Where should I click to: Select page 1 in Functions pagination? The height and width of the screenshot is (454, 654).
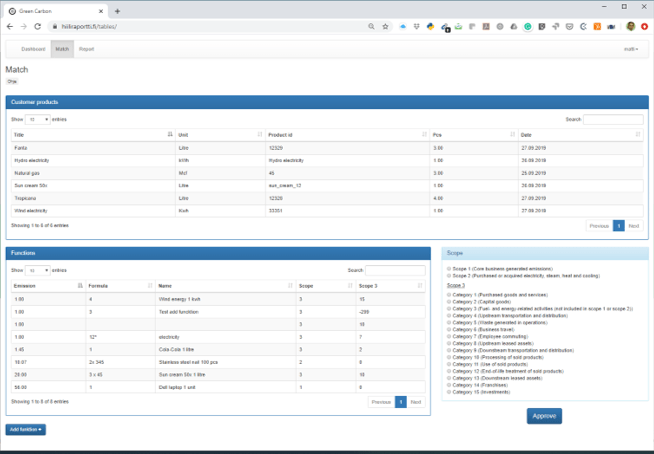click(400, 402)
